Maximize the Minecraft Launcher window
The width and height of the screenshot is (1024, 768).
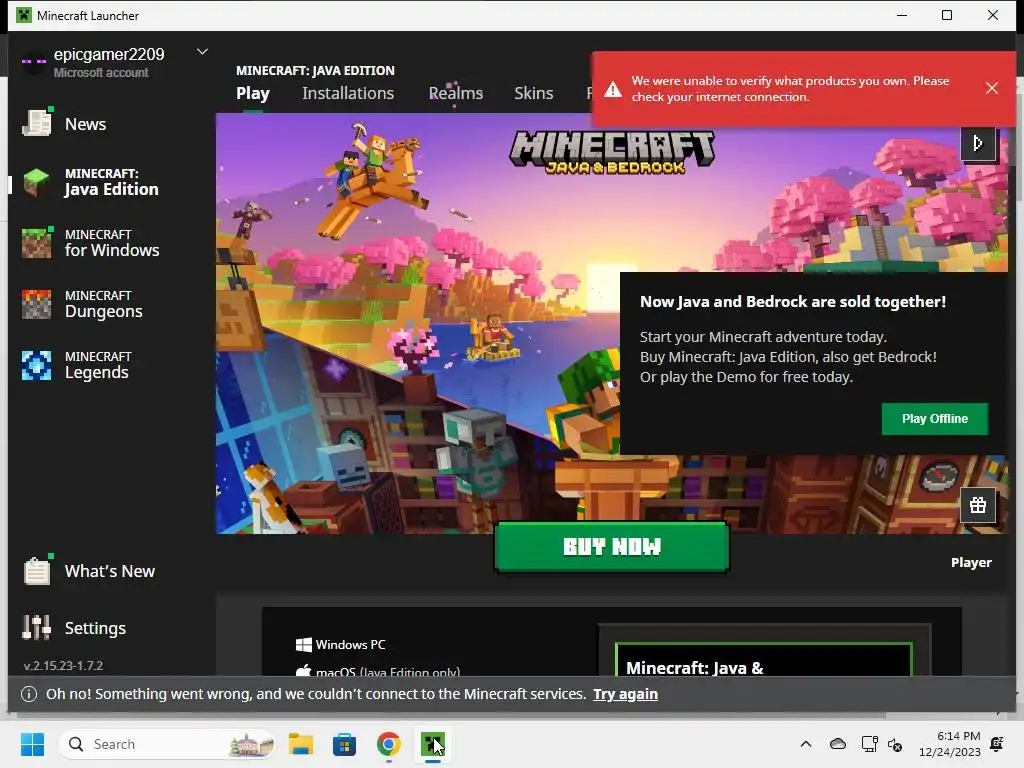(947, 15)
